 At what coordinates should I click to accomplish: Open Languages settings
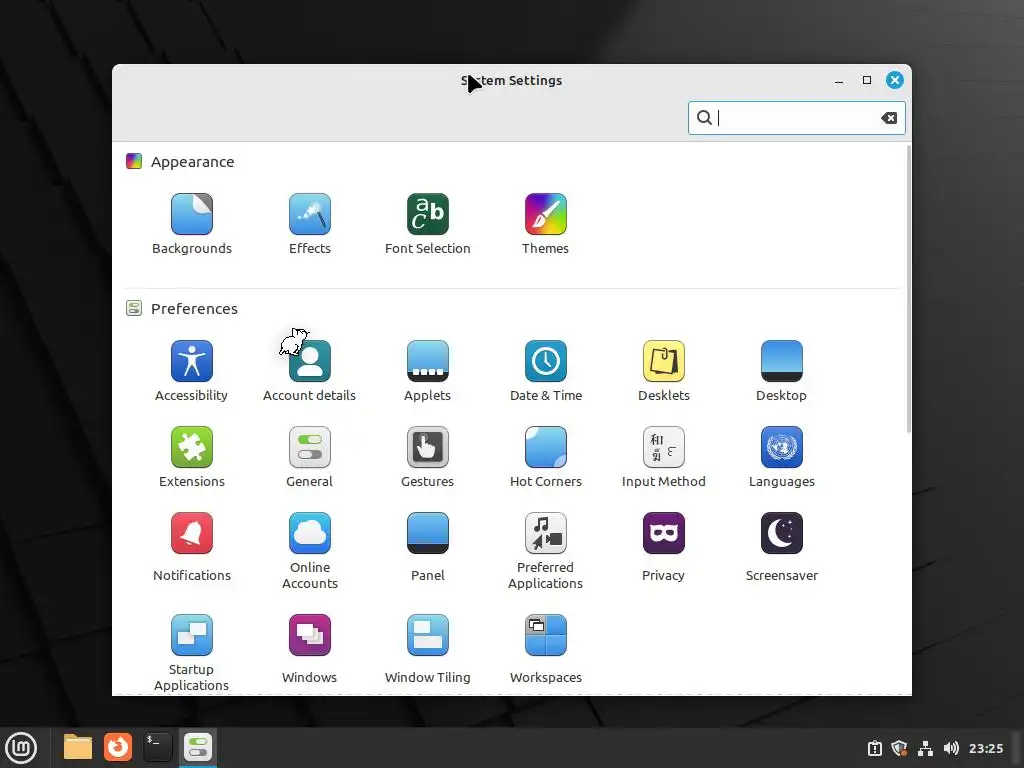click(781, 456)
